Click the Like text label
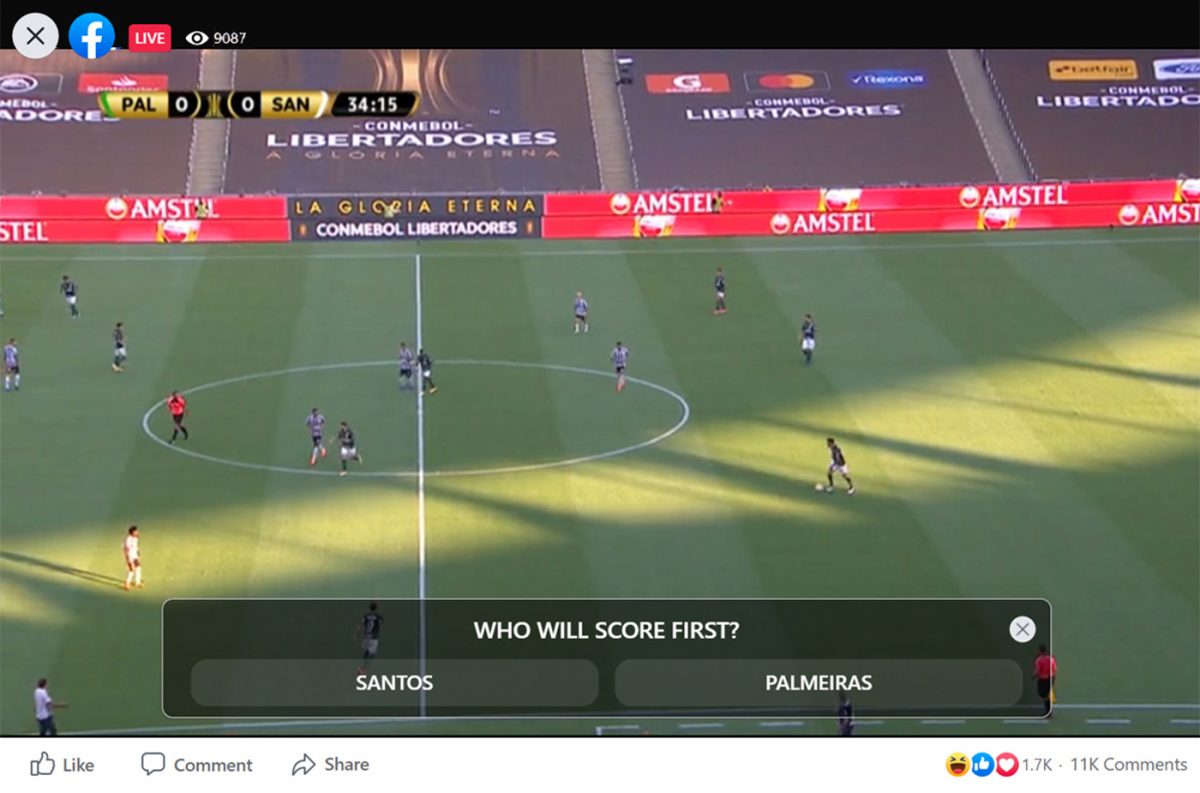The image size is (1200, 793). click(x=78, y=765)
